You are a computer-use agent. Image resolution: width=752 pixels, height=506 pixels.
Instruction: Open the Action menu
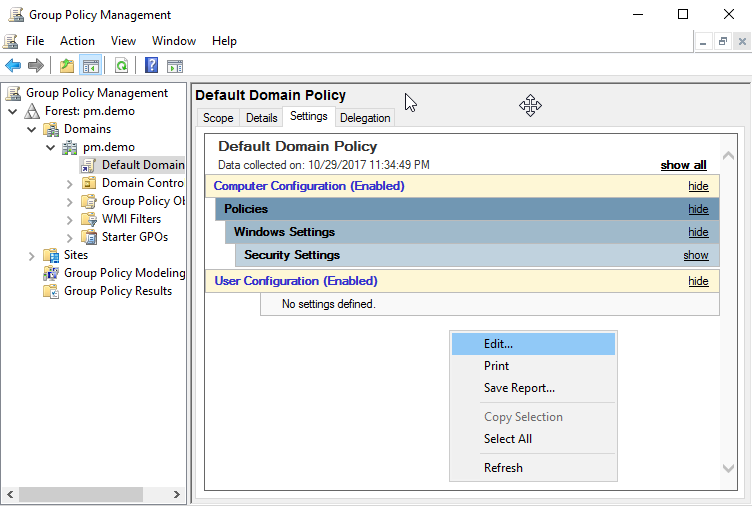click(x=77, y=41)
